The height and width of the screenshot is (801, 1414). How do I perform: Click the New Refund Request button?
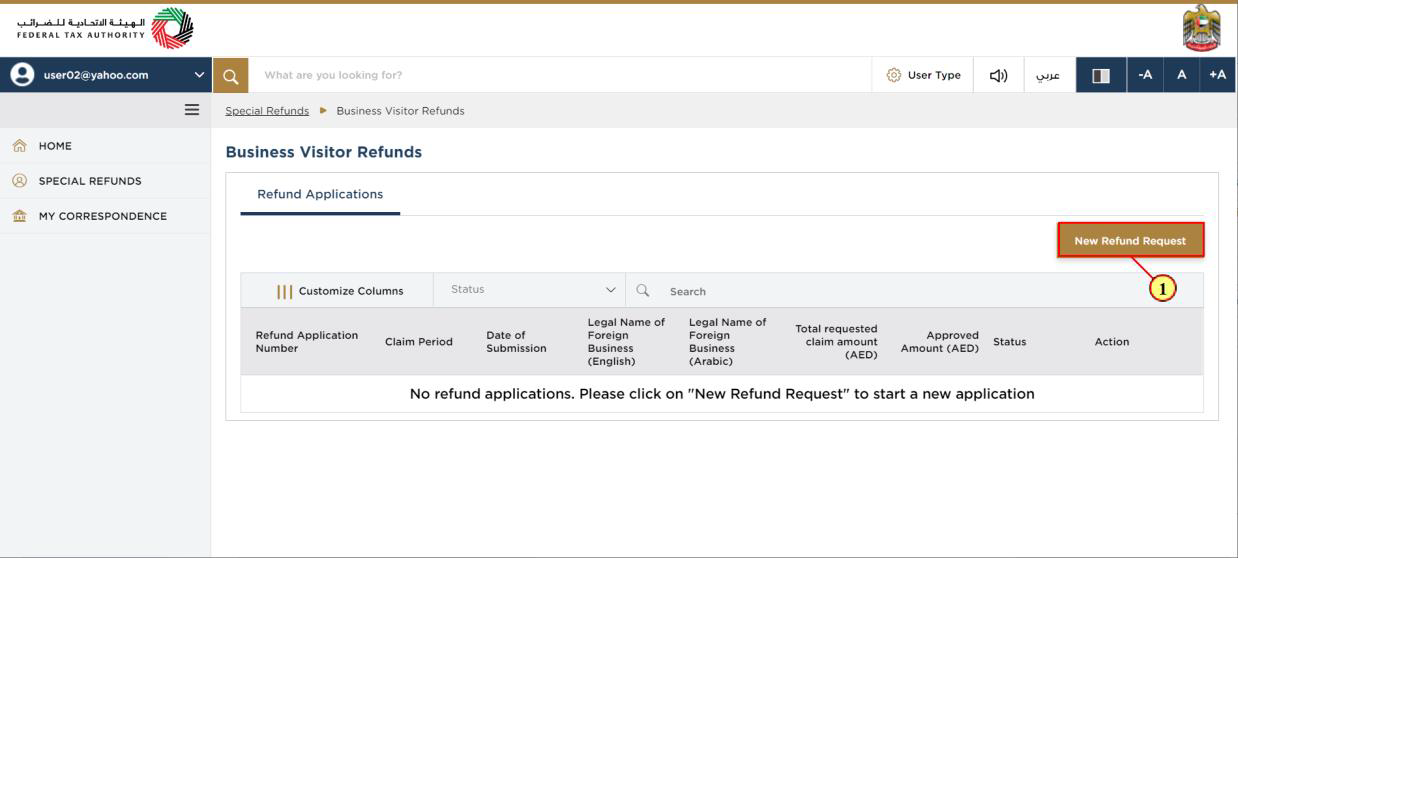[1130, 240]
